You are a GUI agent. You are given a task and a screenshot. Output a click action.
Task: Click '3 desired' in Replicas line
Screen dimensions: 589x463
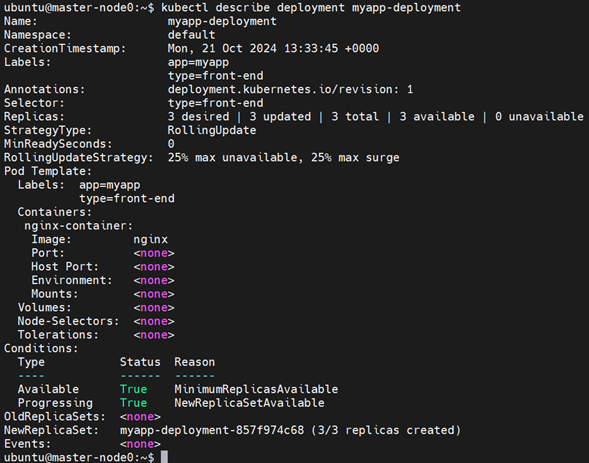198,117
